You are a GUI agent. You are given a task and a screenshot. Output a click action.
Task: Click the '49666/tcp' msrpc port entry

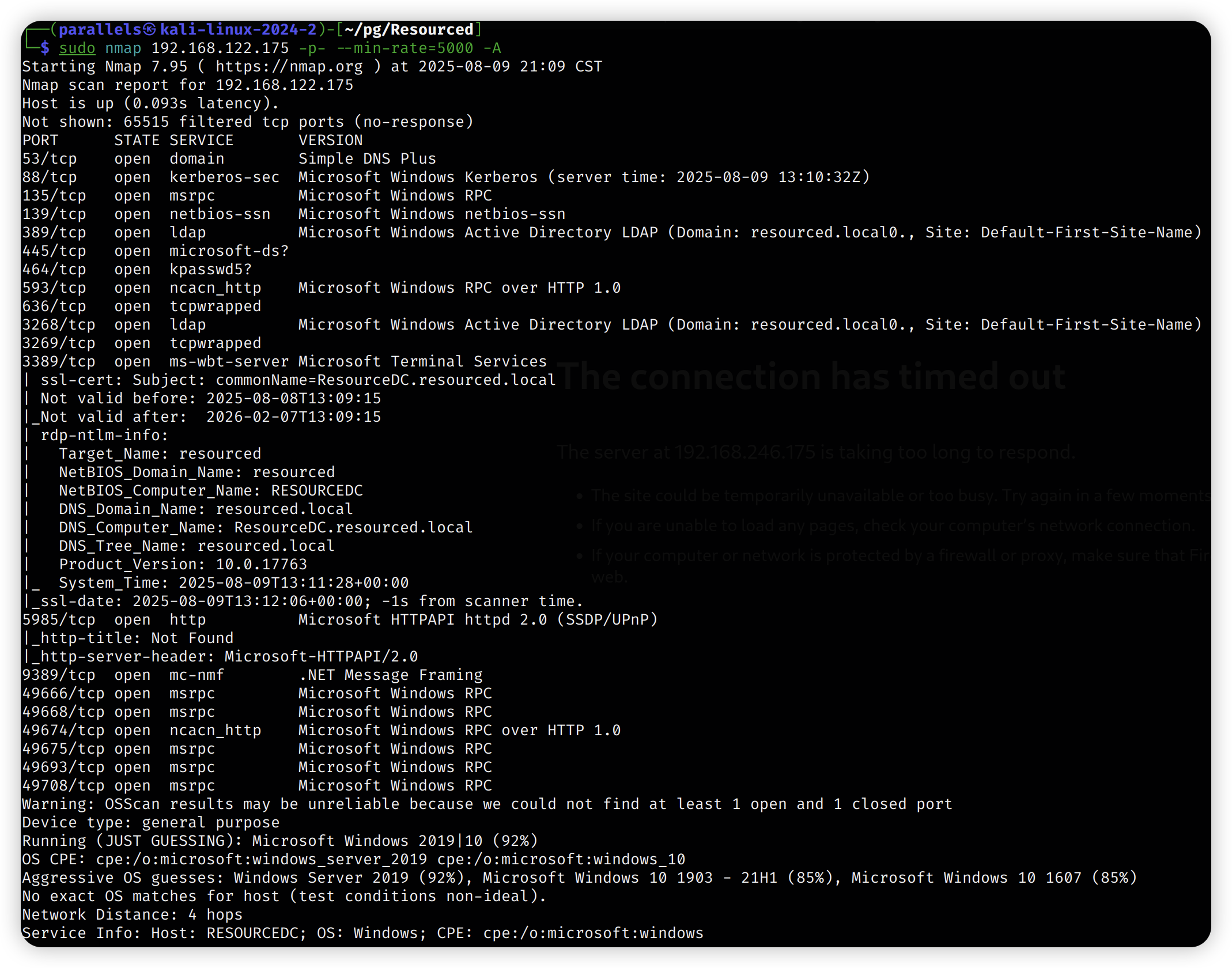click(63, 694)
